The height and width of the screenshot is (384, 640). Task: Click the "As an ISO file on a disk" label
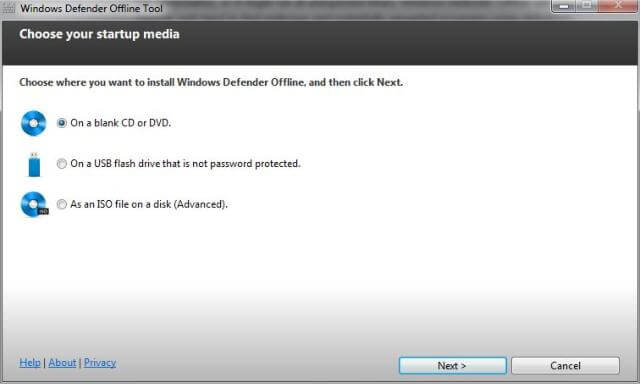click(149, 204)
